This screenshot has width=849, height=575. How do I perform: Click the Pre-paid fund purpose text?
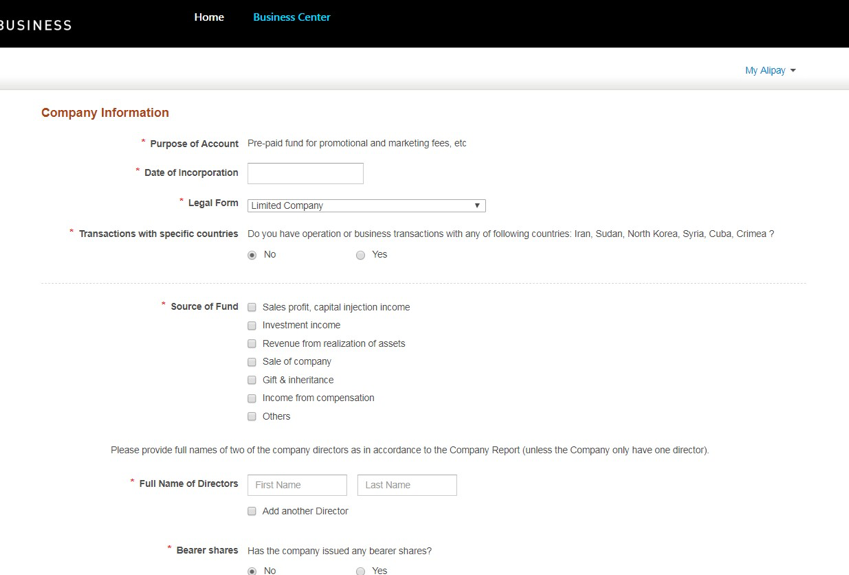tap(357, 143)
